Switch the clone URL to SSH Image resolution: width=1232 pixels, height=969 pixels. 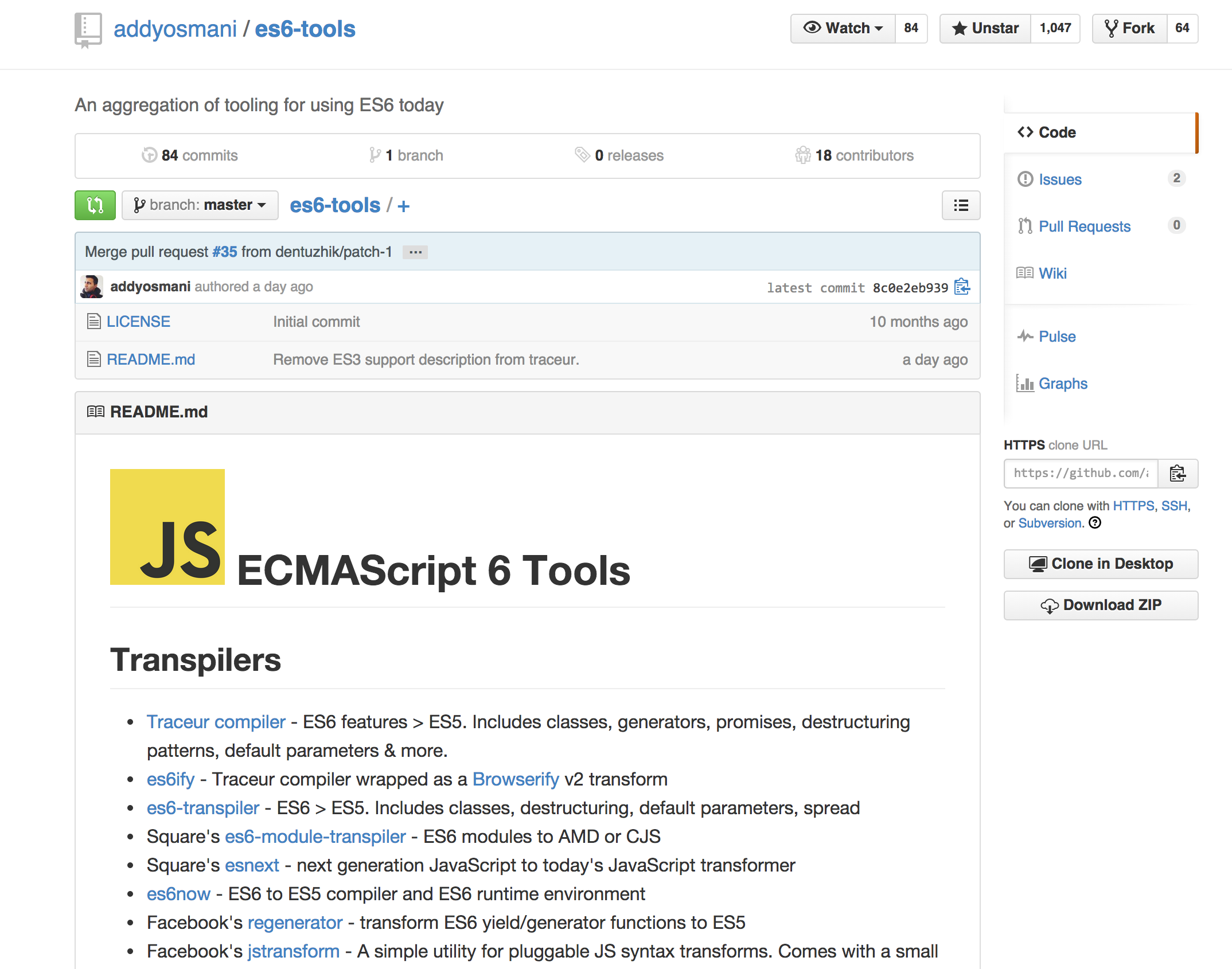pyautogui.click(x=1174, y=506)
